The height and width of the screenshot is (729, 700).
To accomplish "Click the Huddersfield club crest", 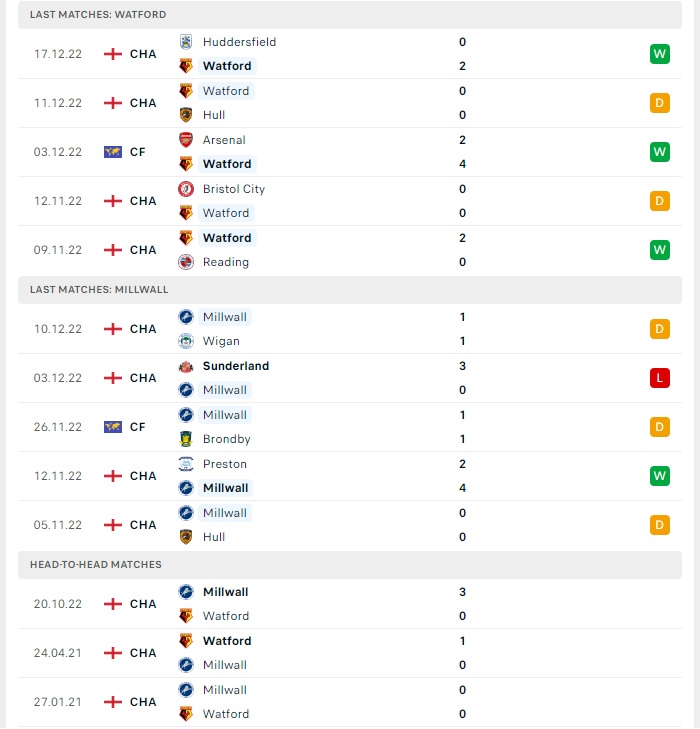I will [186, 42].
